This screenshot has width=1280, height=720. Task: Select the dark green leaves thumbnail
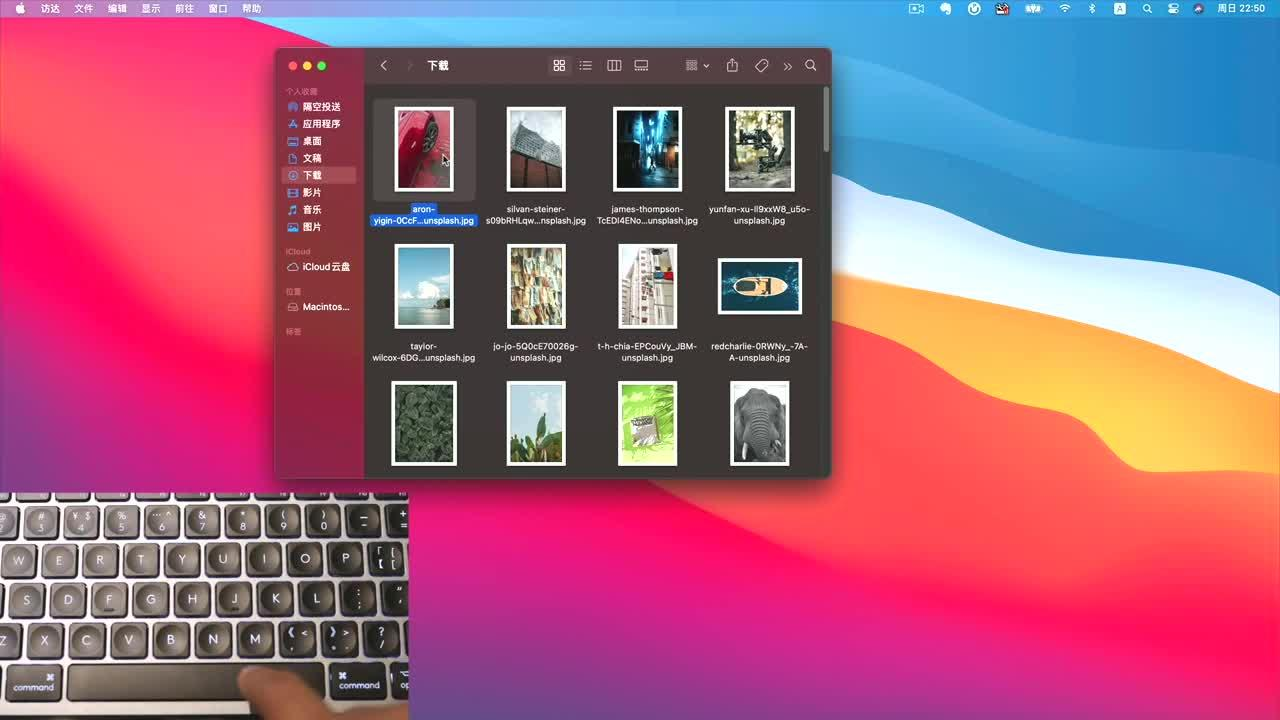tap(424, 423)
